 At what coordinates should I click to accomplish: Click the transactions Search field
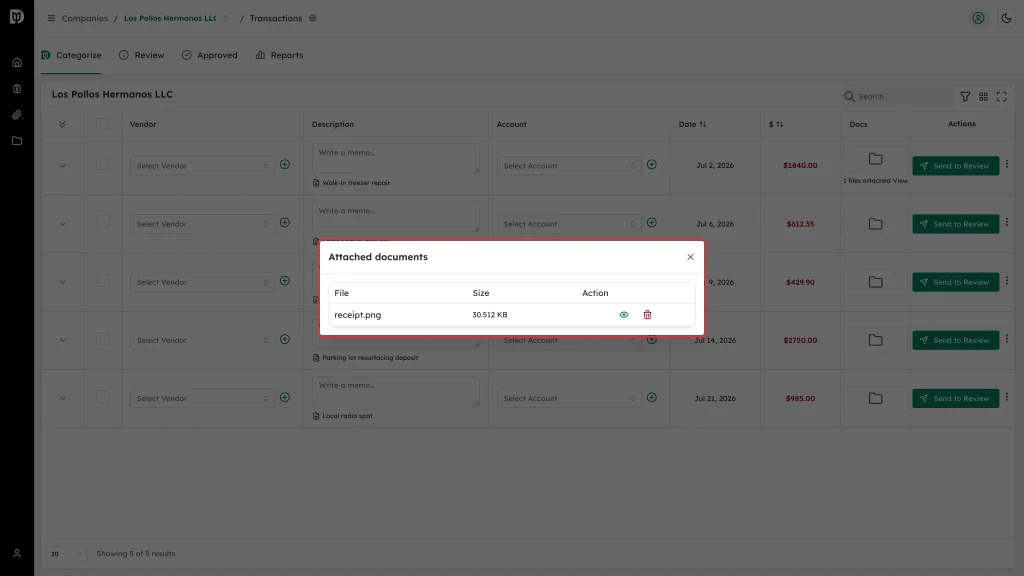[897, 97]
